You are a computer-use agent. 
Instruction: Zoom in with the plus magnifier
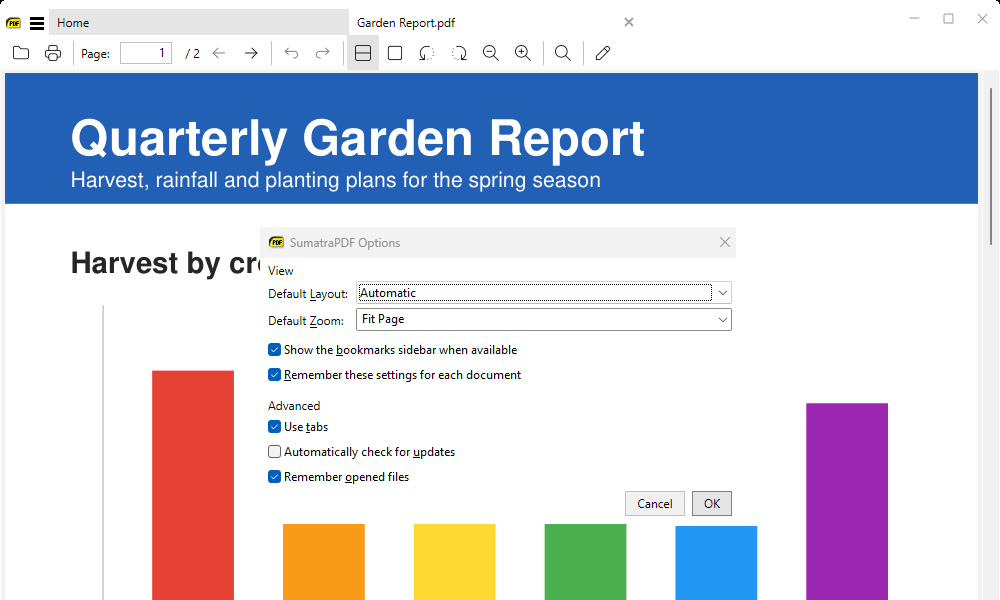coord(522,53)
